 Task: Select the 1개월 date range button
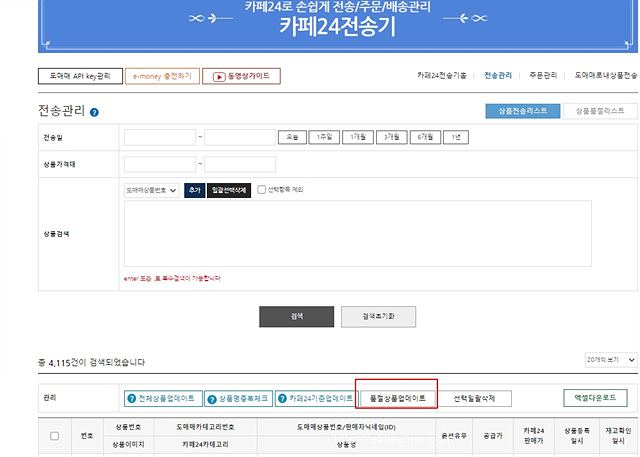click(x=358, y=137)
